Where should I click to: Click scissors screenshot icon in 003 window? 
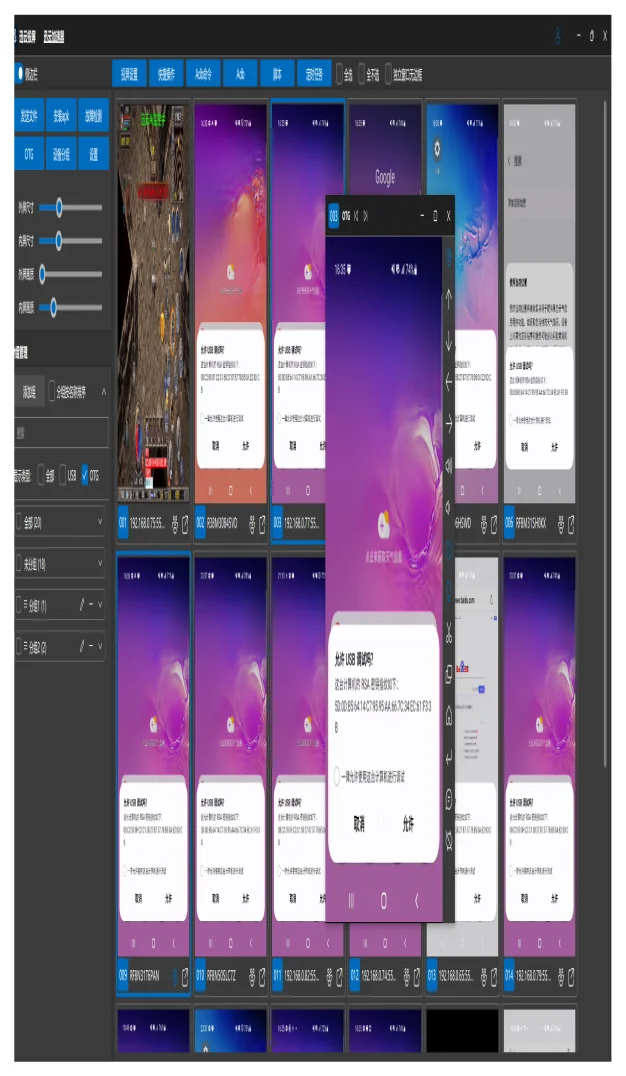pyautogui.click(x=449, y=633)
